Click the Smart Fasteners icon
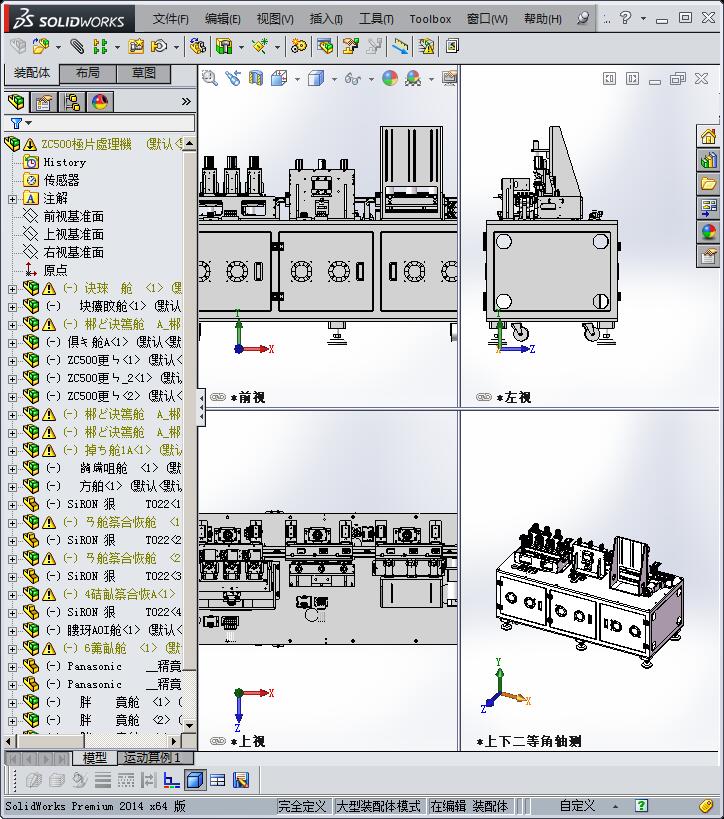The width and height of the screenshot is (724, 819). [x=136, y=46]
